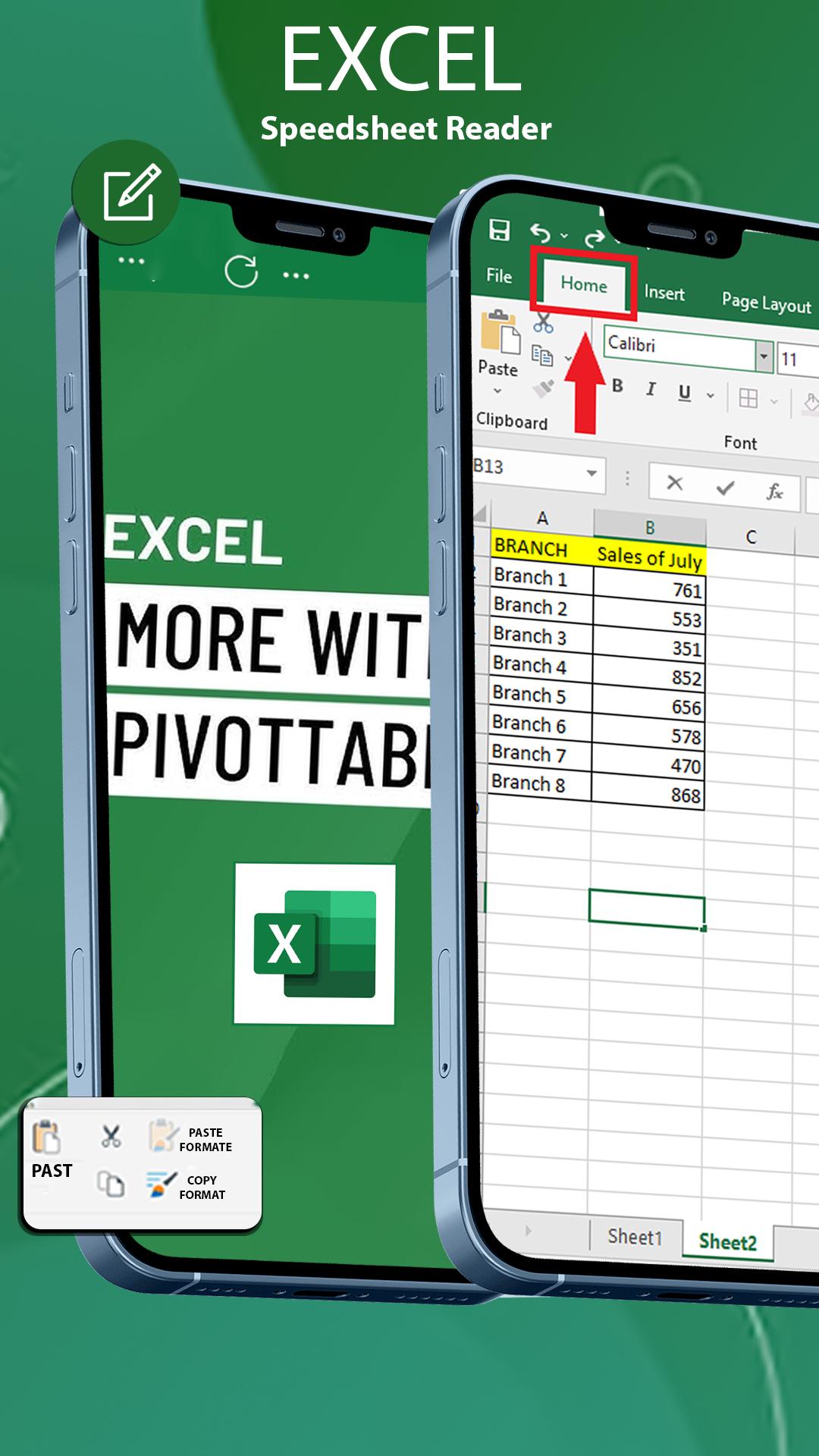The image size is (819, 1456).
Task: Select column A header
Action: tap(541, 519)
